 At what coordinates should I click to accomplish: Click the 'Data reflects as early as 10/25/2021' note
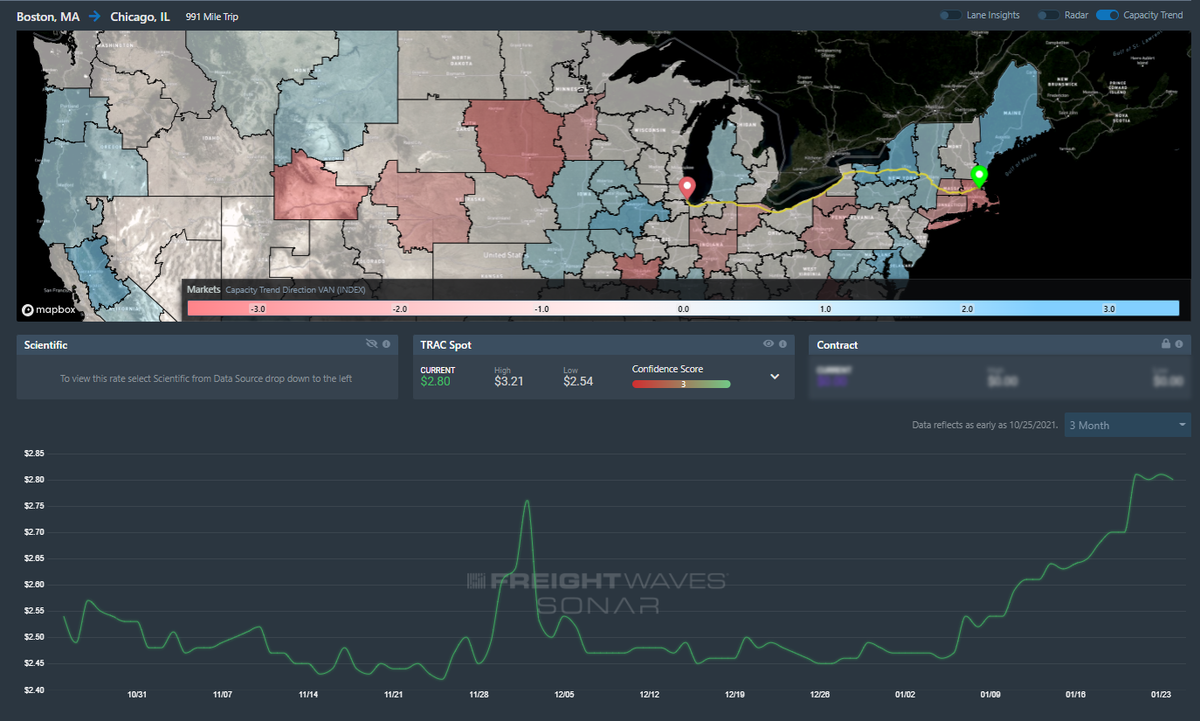point(985,425)
